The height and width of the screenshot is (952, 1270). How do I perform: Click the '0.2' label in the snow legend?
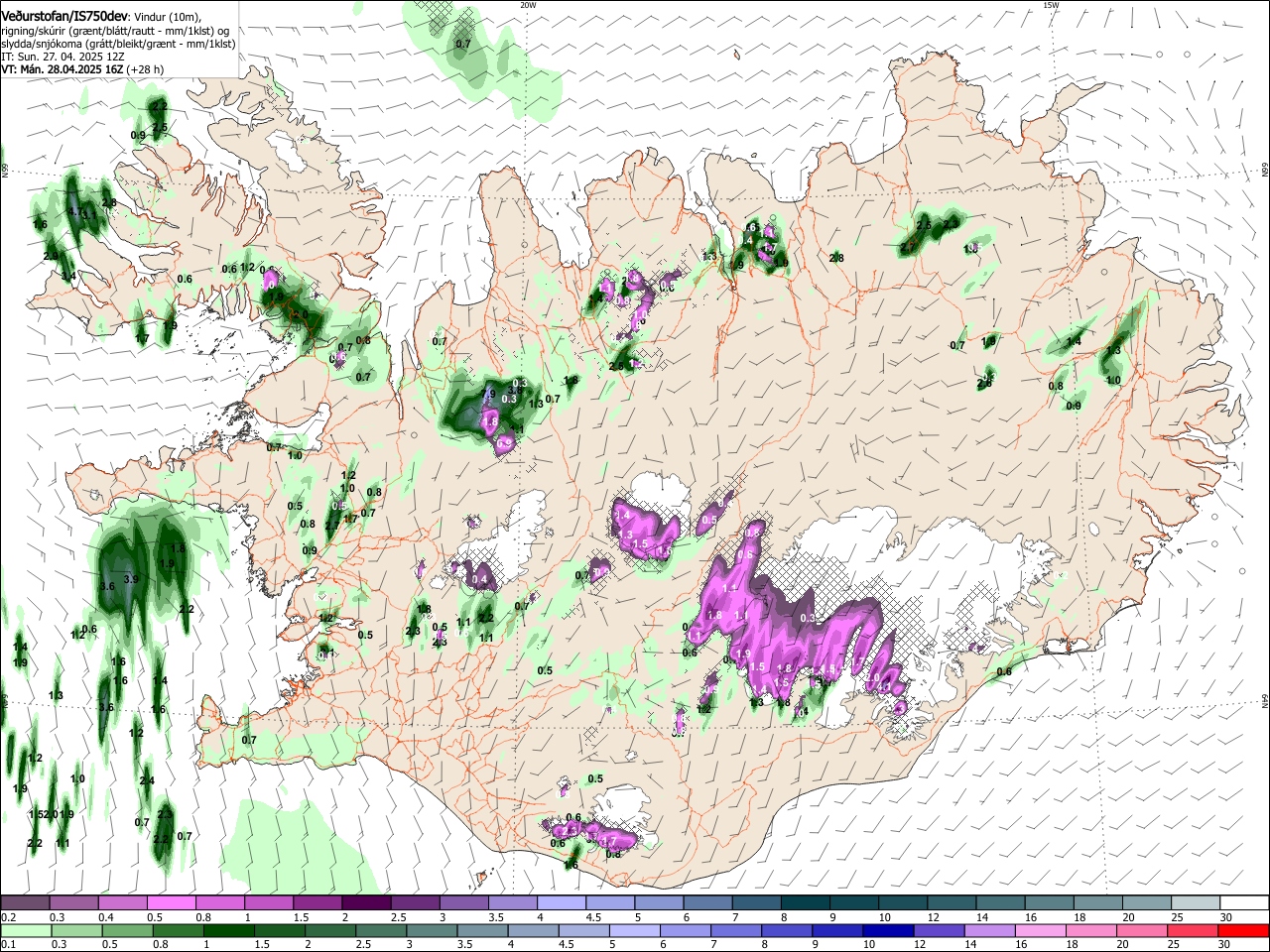(x=7, y=916)
